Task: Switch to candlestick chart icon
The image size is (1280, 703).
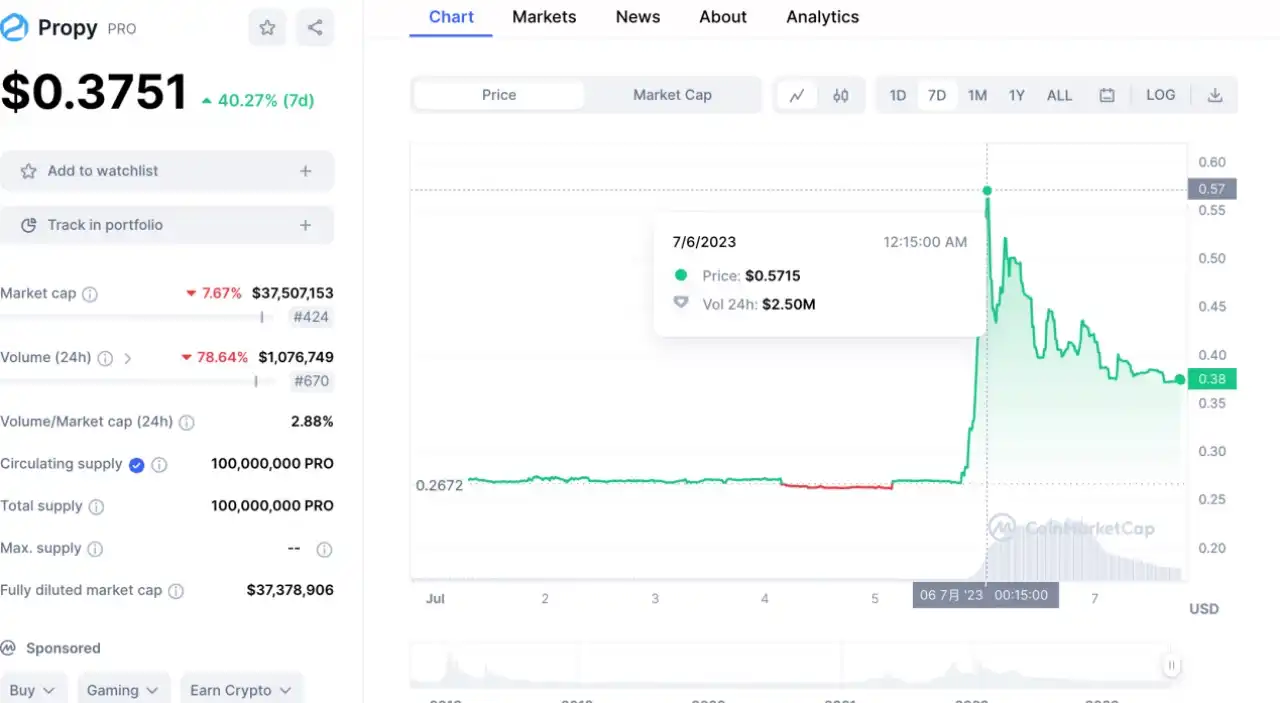Action: pyautogui.click(x=841, y=96)
